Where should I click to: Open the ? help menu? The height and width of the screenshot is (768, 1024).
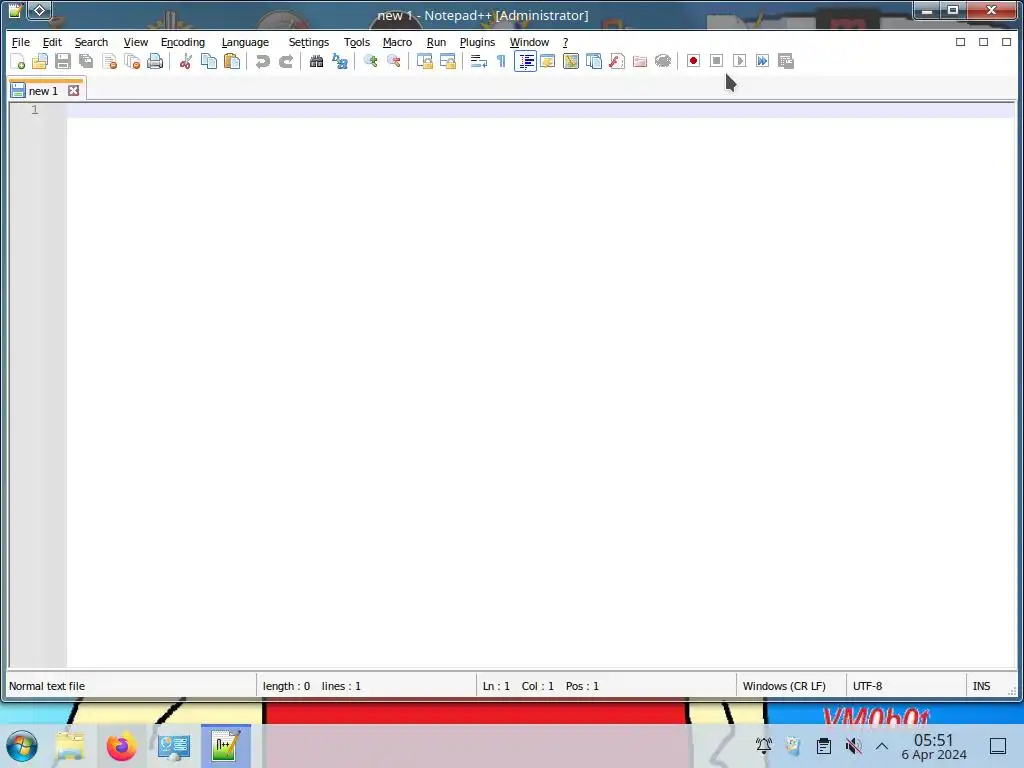tap(566, 42)
